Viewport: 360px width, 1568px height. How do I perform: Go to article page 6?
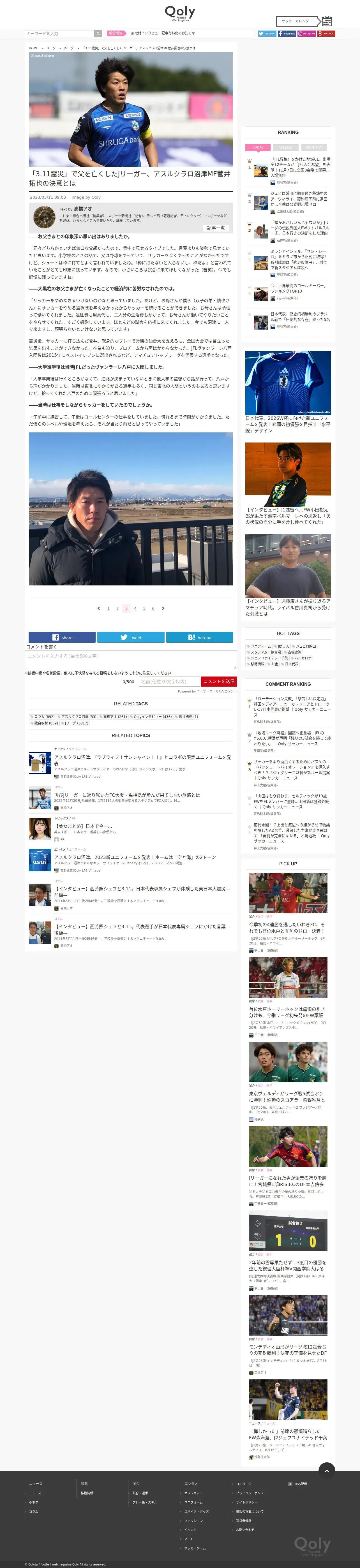click(x=153, y=608)
